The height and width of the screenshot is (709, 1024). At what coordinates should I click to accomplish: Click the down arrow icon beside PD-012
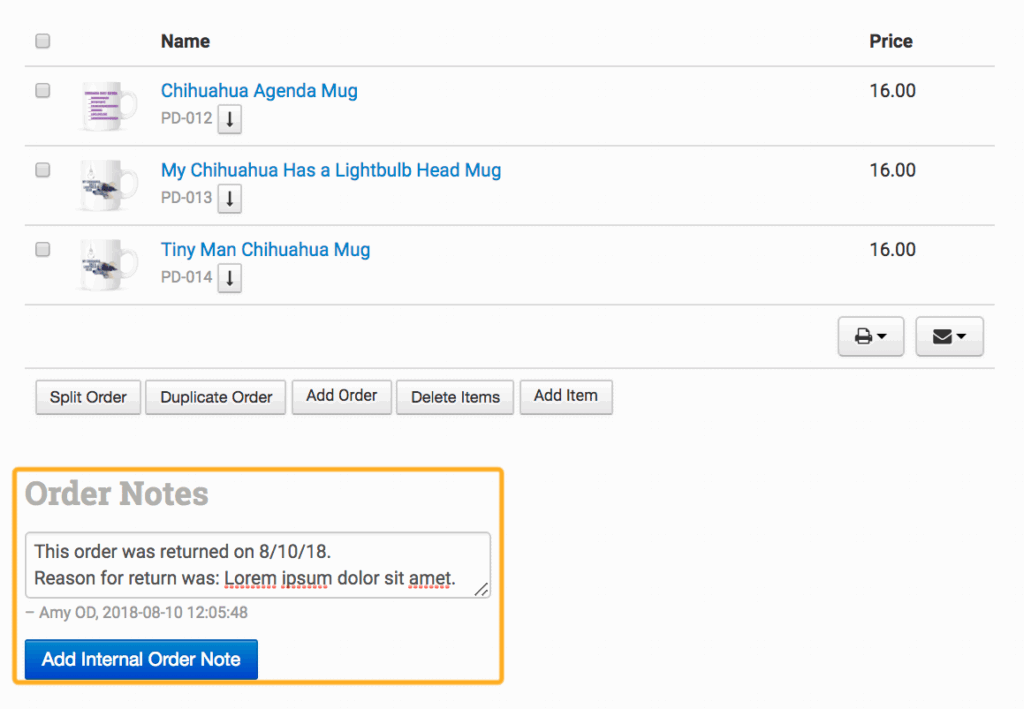point(230,120)
